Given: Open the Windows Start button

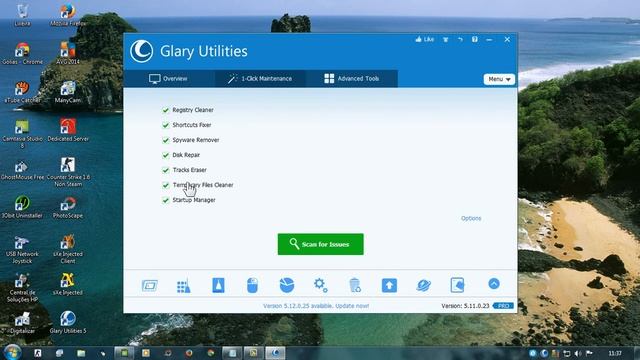Looking at the screenshot, I should coord(12,352).
